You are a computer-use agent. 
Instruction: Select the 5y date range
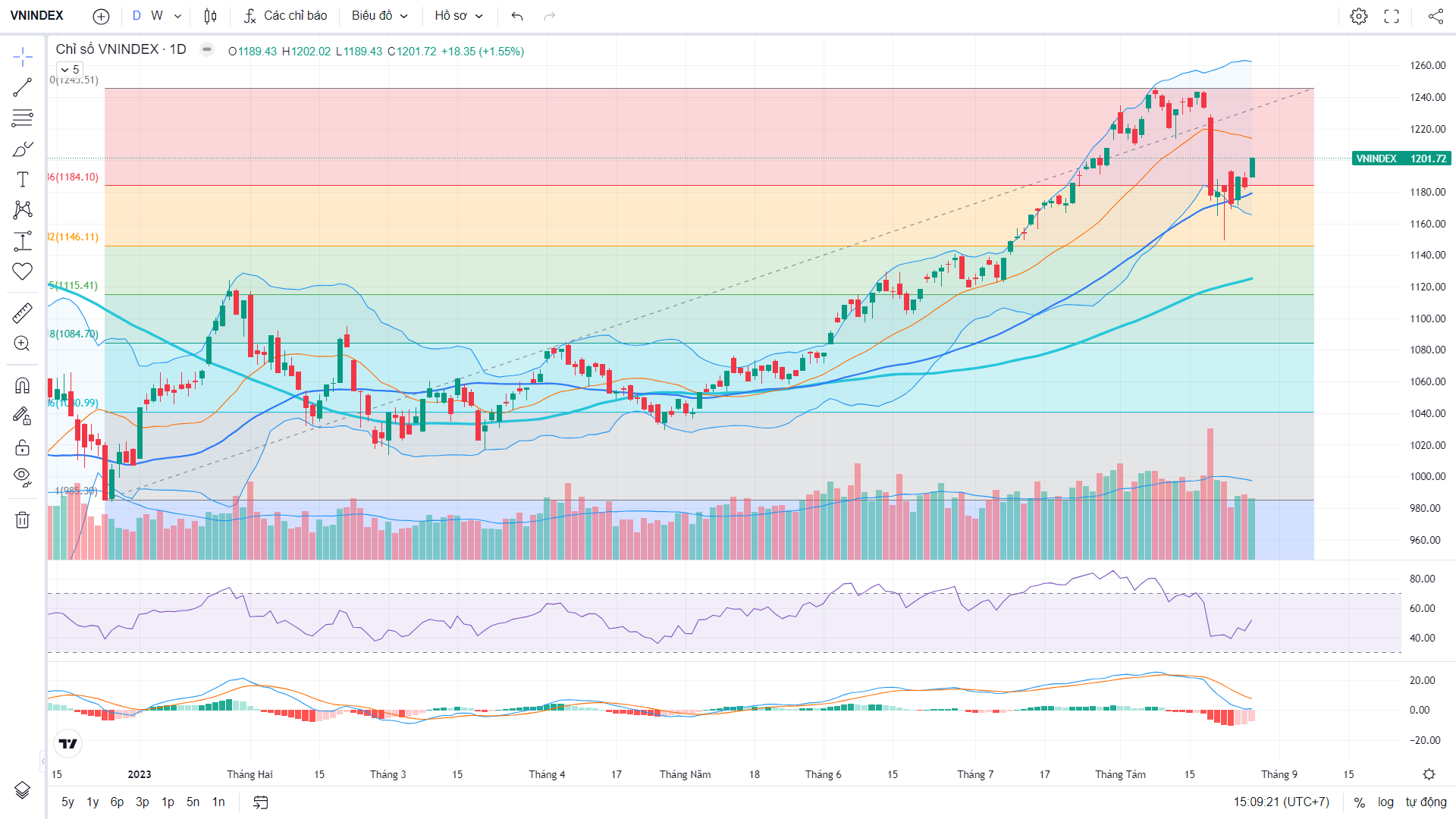(x=67, y=802)
